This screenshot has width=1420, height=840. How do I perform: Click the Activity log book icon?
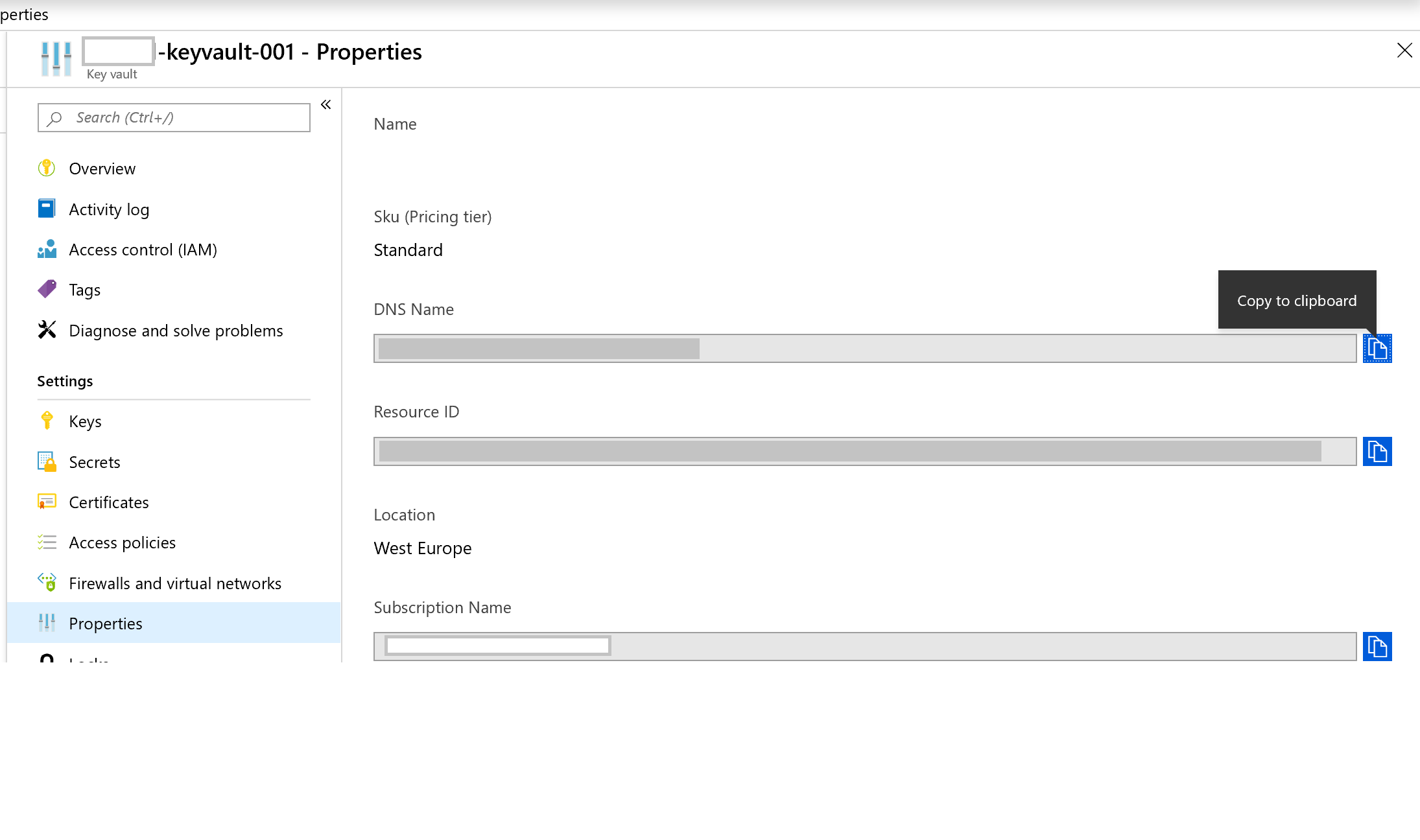click(x=47, y=209)
